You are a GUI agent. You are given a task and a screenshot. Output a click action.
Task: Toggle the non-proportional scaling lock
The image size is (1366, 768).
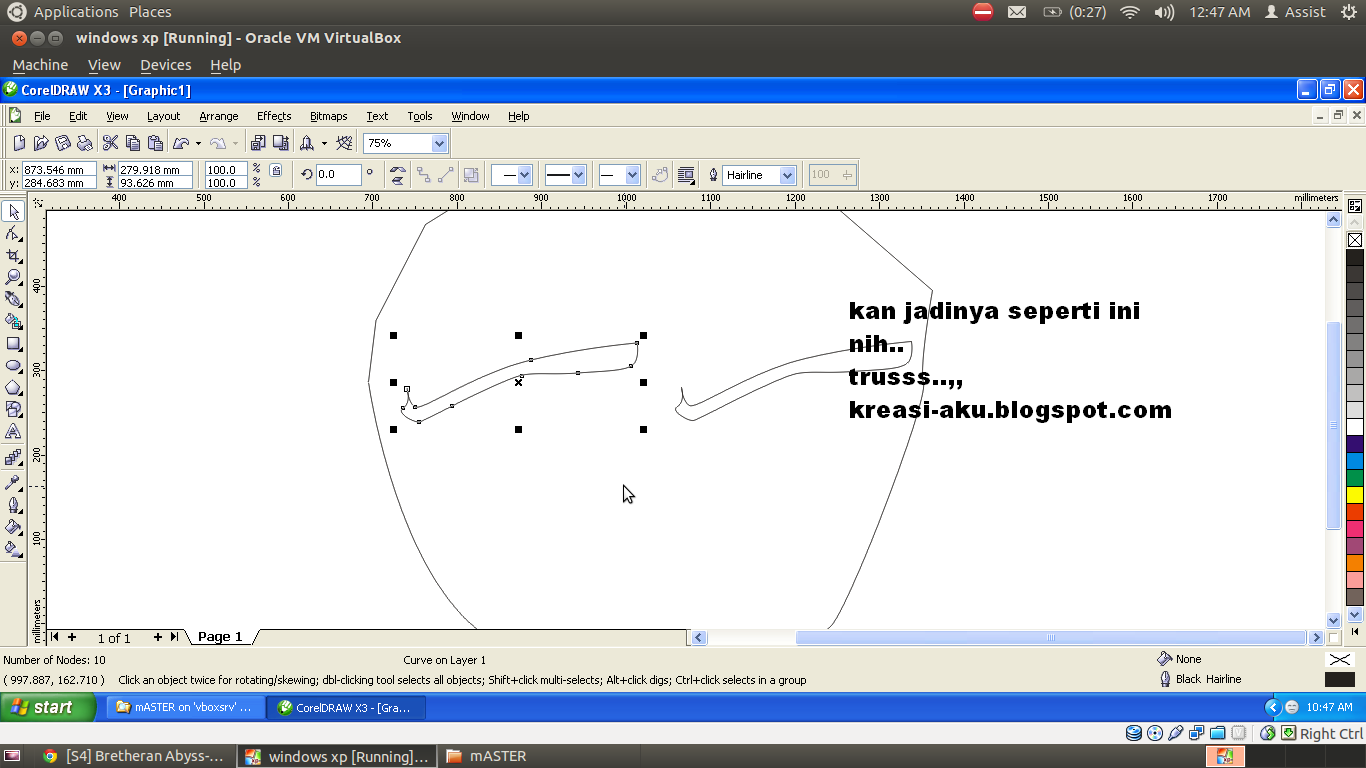[x=277, y=171]
